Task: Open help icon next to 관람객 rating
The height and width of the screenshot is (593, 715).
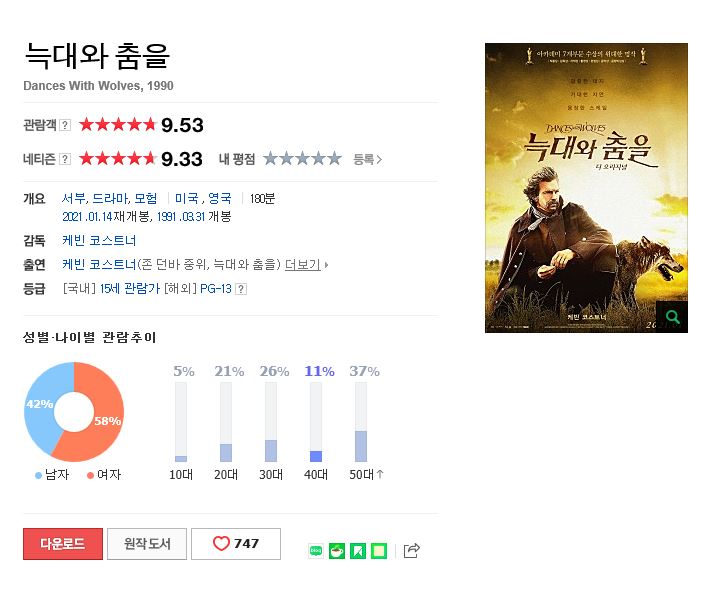Action: tap(65, 125)
